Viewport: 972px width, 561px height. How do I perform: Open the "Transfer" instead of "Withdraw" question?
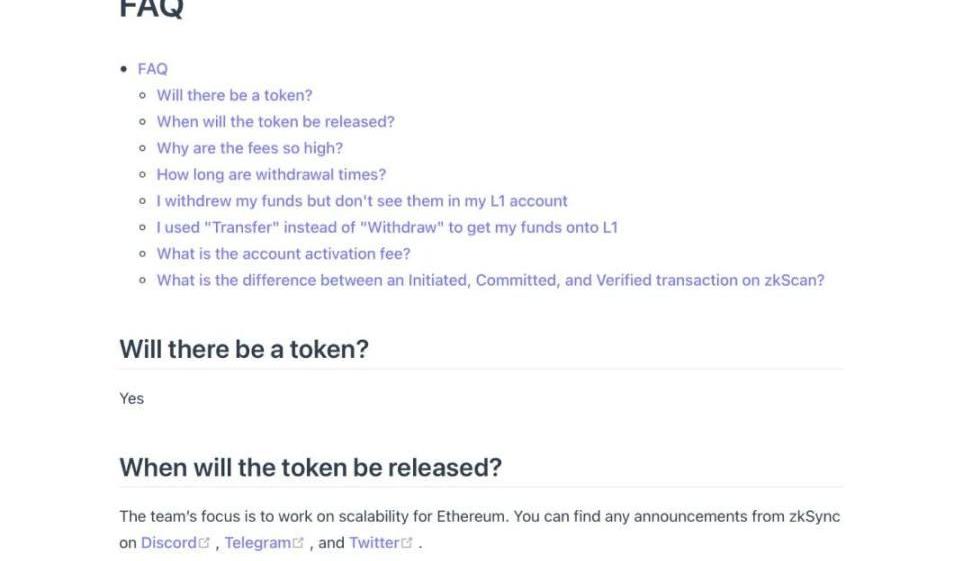click(387, 227)
